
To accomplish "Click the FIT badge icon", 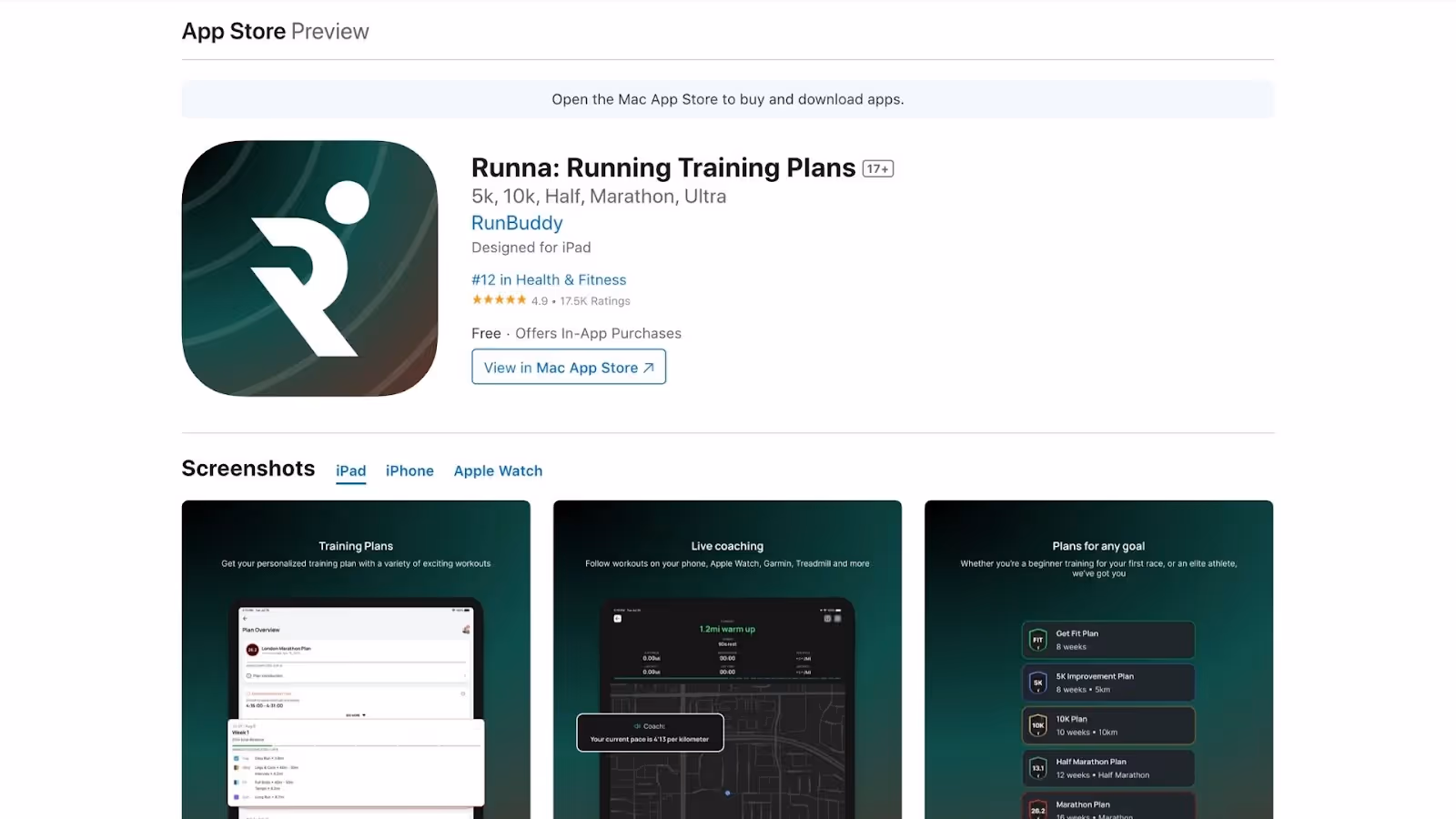I will pyautogui.click(x=1037, y=640).
